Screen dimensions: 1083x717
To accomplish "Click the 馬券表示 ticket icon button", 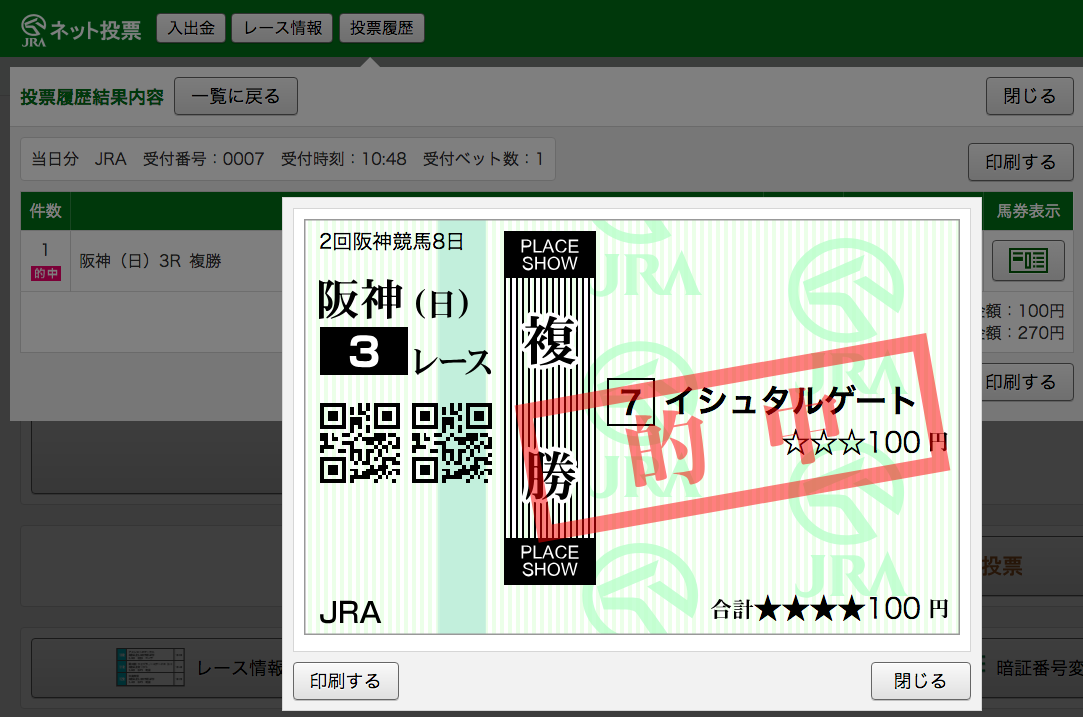I will [1028, 260].
